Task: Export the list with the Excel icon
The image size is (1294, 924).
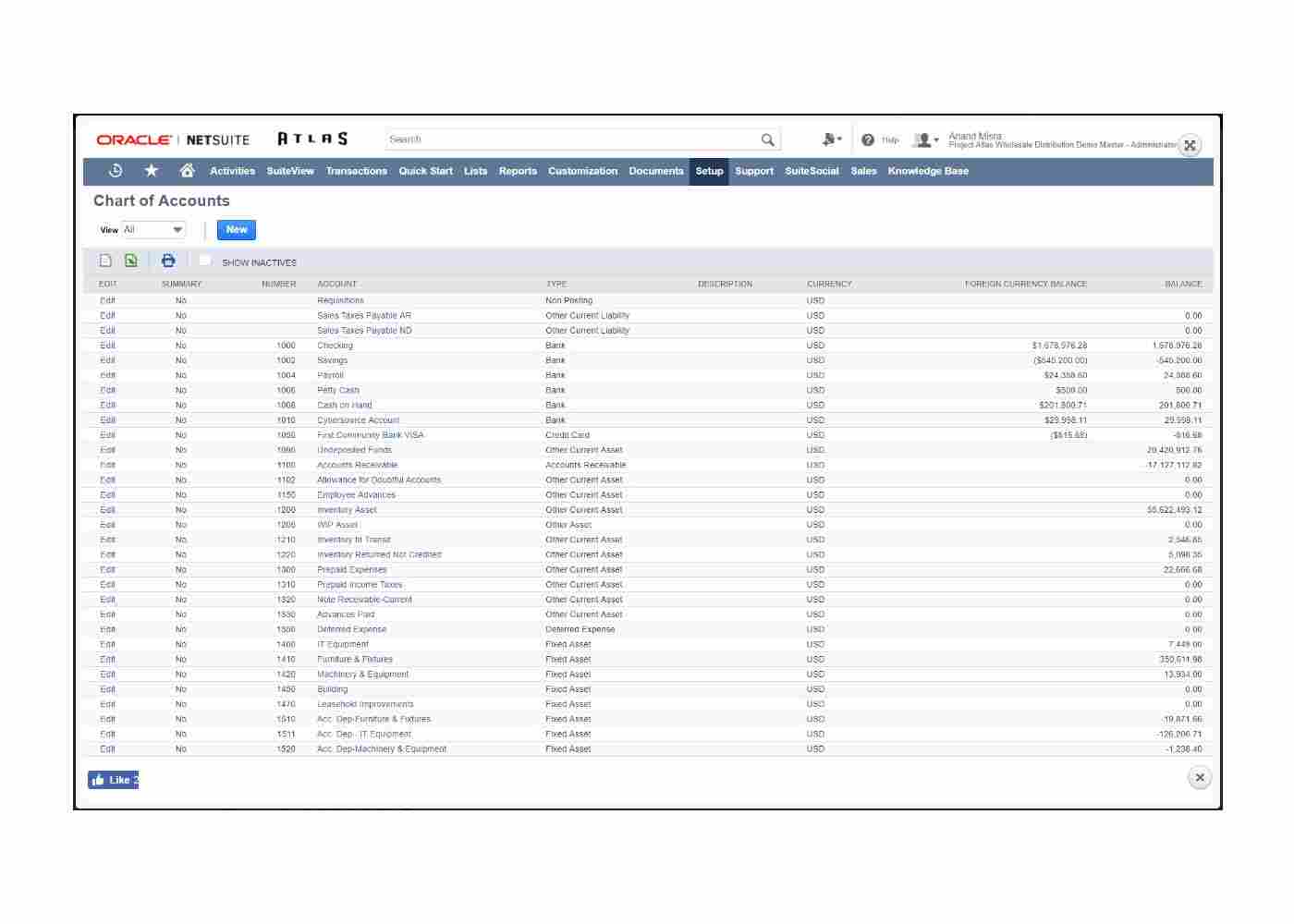Action: [131, 260]
